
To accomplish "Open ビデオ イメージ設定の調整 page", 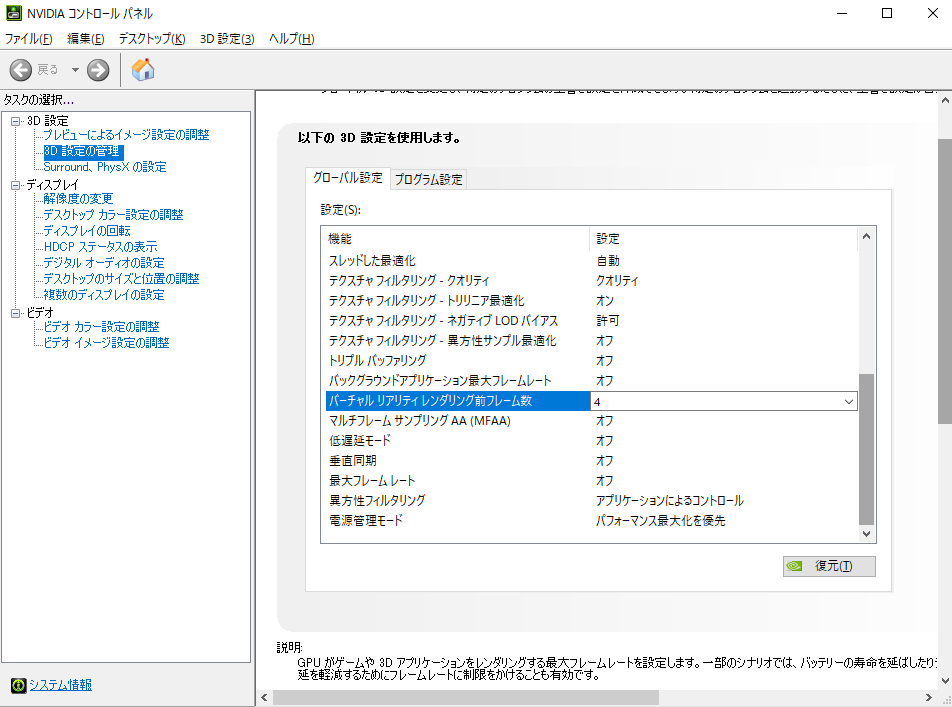I will coord(106,343).
